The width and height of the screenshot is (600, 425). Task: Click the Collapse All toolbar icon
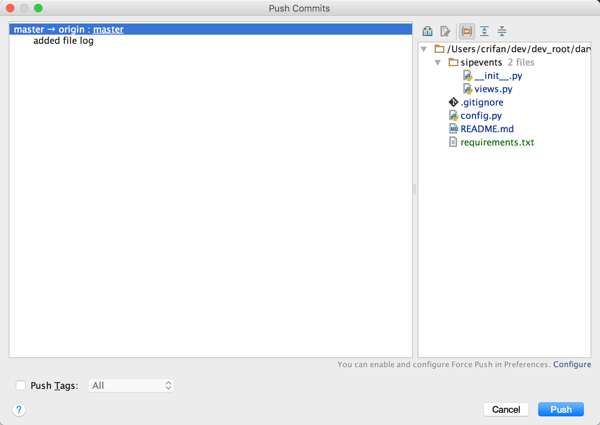click(x=502, y=31)
